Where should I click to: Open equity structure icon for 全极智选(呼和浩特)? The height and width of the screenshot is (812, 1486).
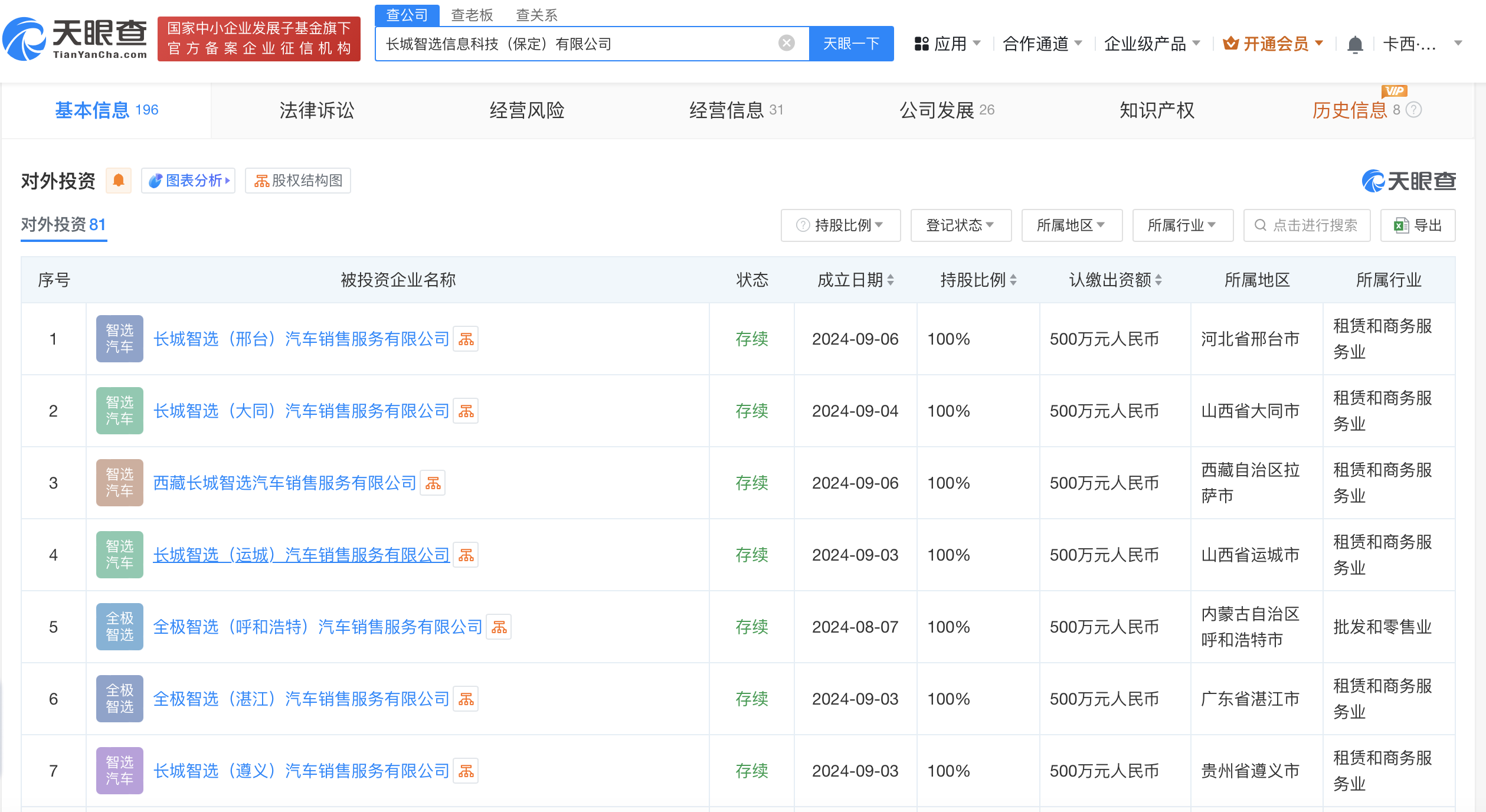[x=499, y=627]
